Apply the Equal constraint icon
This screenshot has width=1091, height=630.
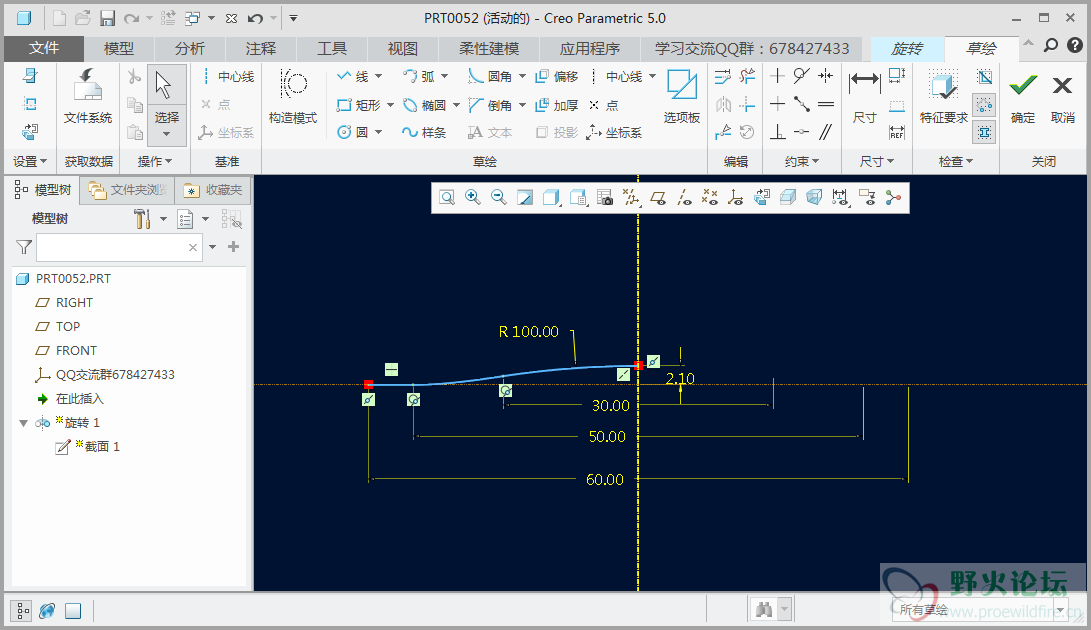[x=826, y=104]
